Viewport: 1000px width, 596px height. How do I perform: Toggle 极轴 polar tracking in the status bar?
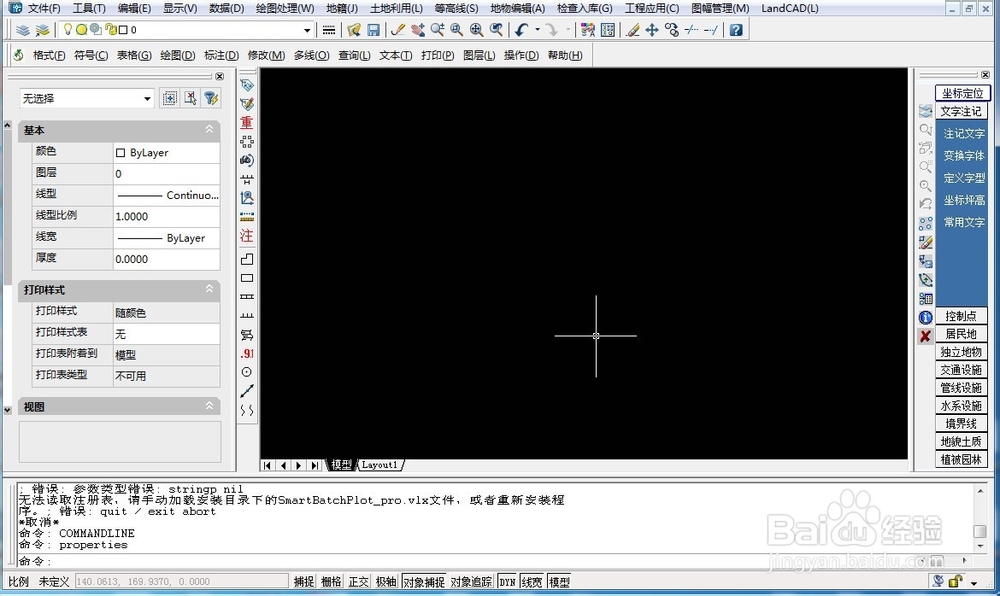386,581
